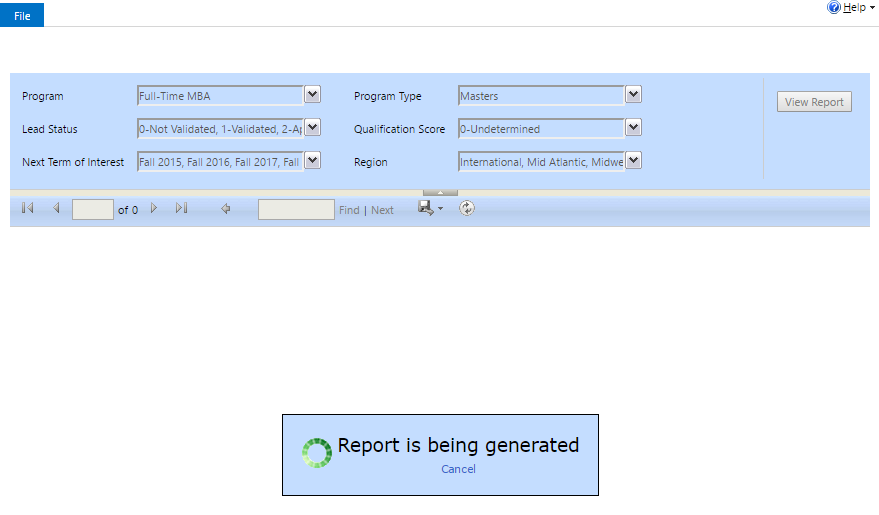
Task: Go to previous page of report
Action: click(56, 209)
